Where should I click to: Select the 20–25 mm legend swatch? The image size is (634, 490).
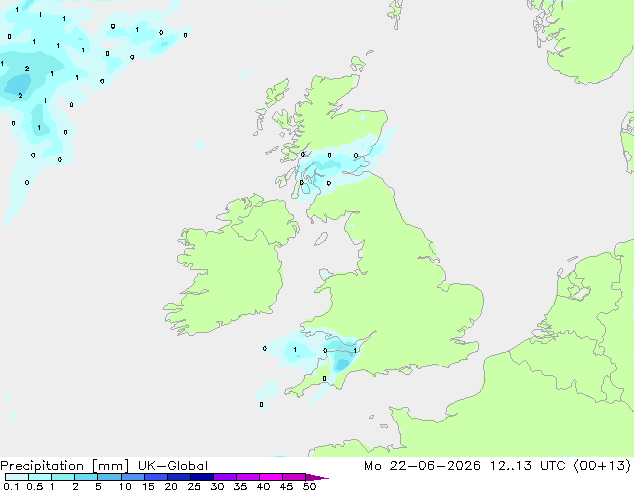[x=178, y=477]
